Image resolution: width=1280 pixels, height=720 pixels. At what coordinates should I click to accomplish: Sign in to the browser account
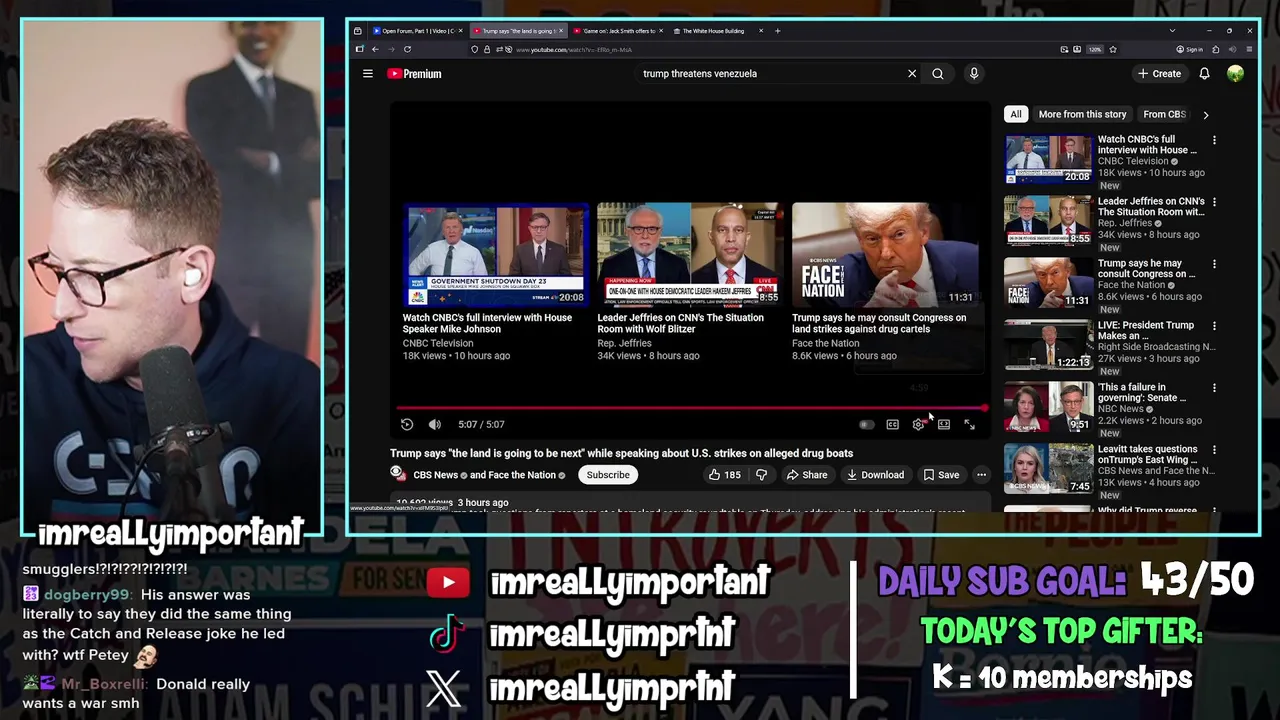point(1190,49)
